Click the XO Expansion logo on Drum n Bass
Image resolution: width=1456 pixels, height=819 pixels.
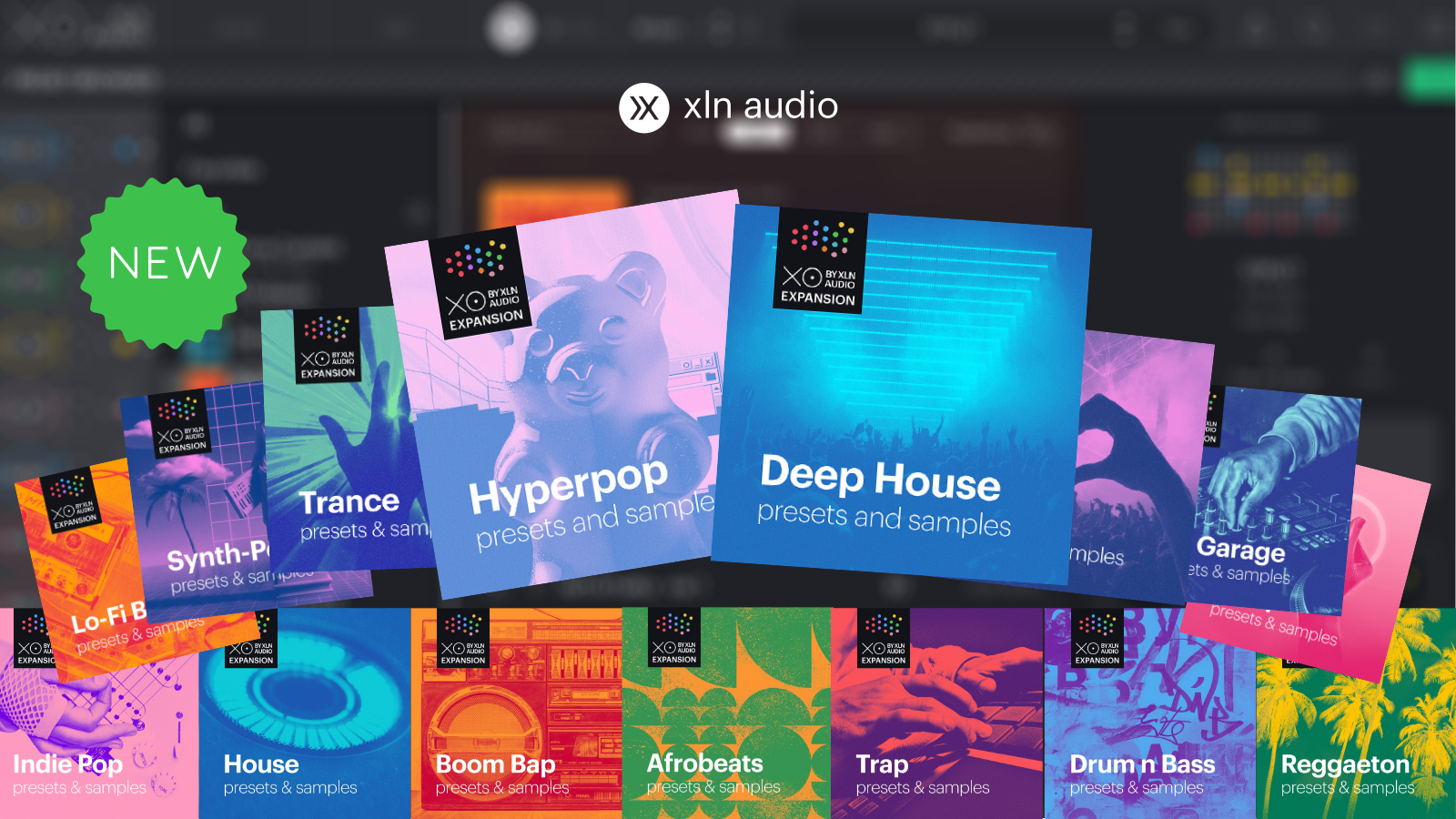[x=1097, y=639]
